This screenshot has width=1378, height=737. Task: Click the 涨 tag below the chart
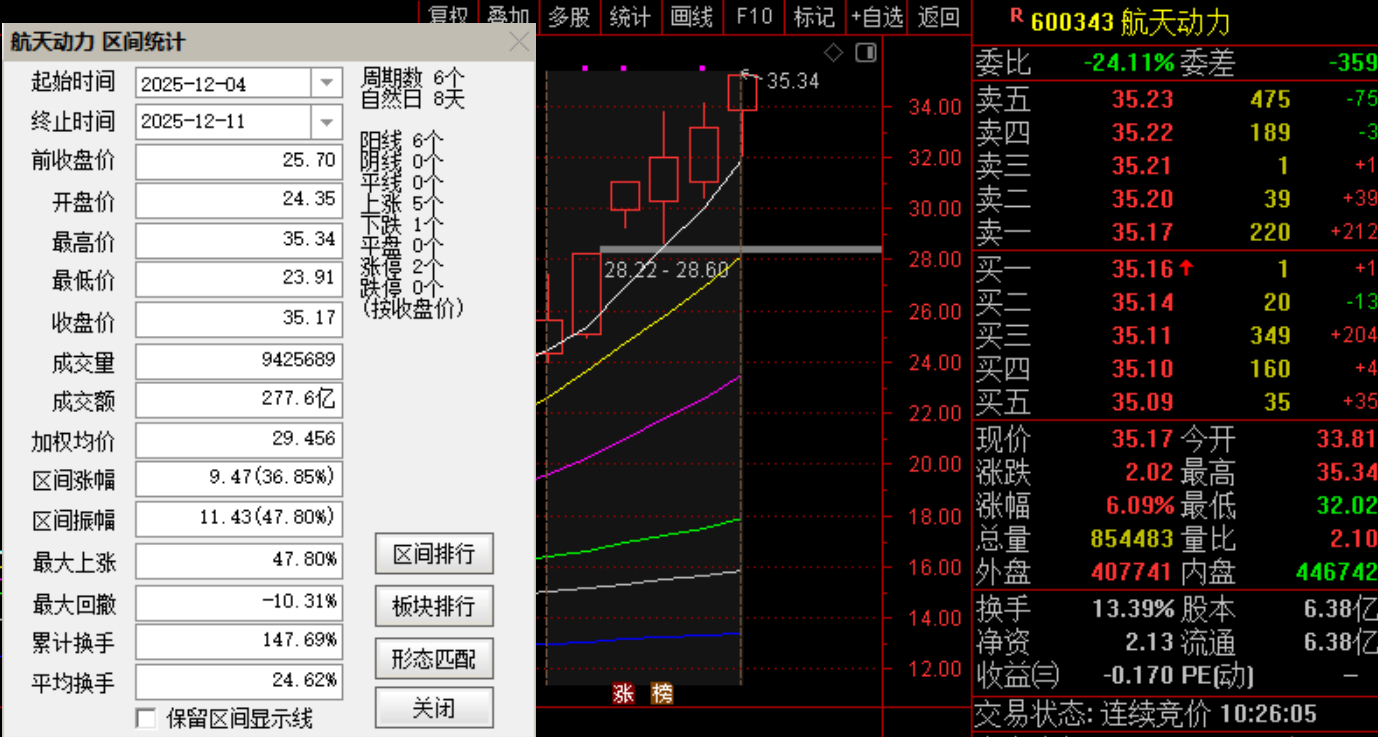pyautogui.click(x=624, y=693)
